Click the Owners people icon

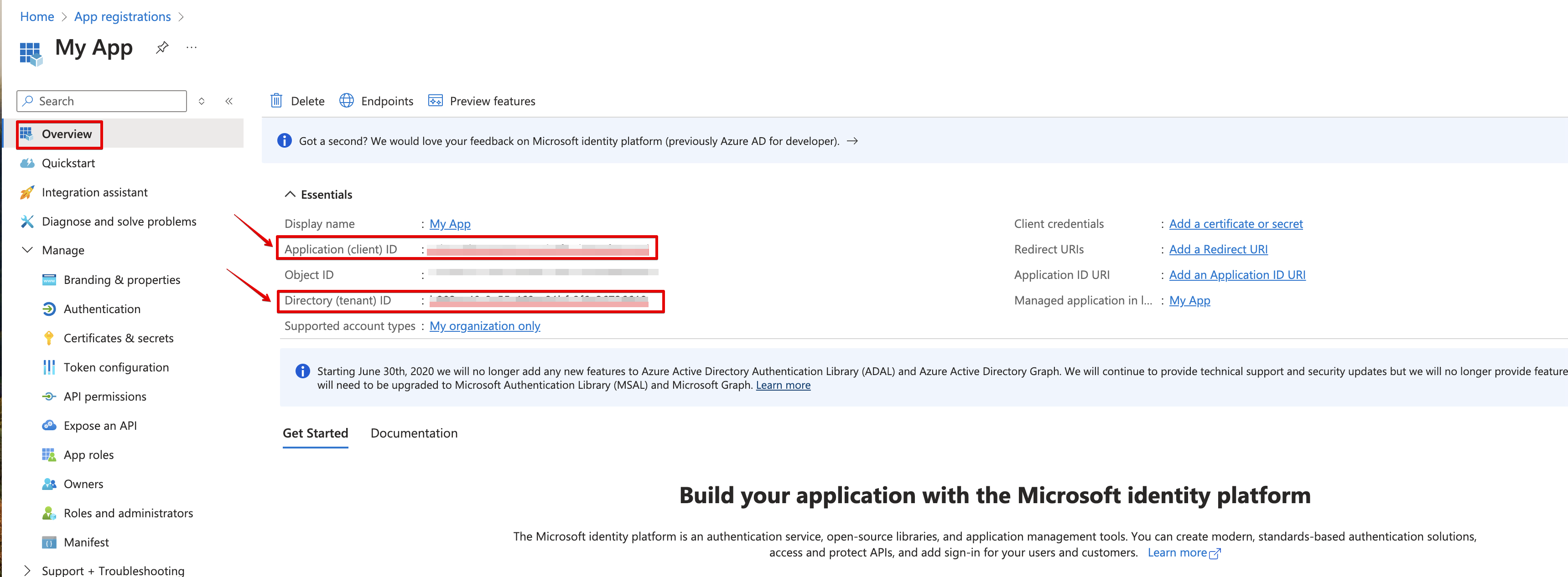point(49,484)
